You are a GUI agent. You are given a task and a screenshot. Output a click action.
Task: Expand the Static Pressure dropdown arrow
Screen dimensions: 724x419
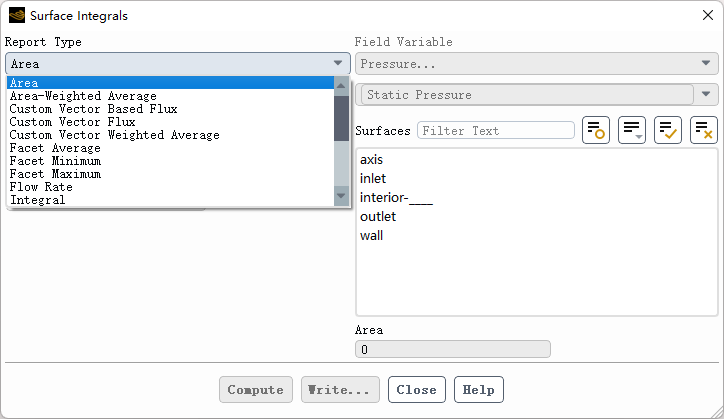pos(707,94)
